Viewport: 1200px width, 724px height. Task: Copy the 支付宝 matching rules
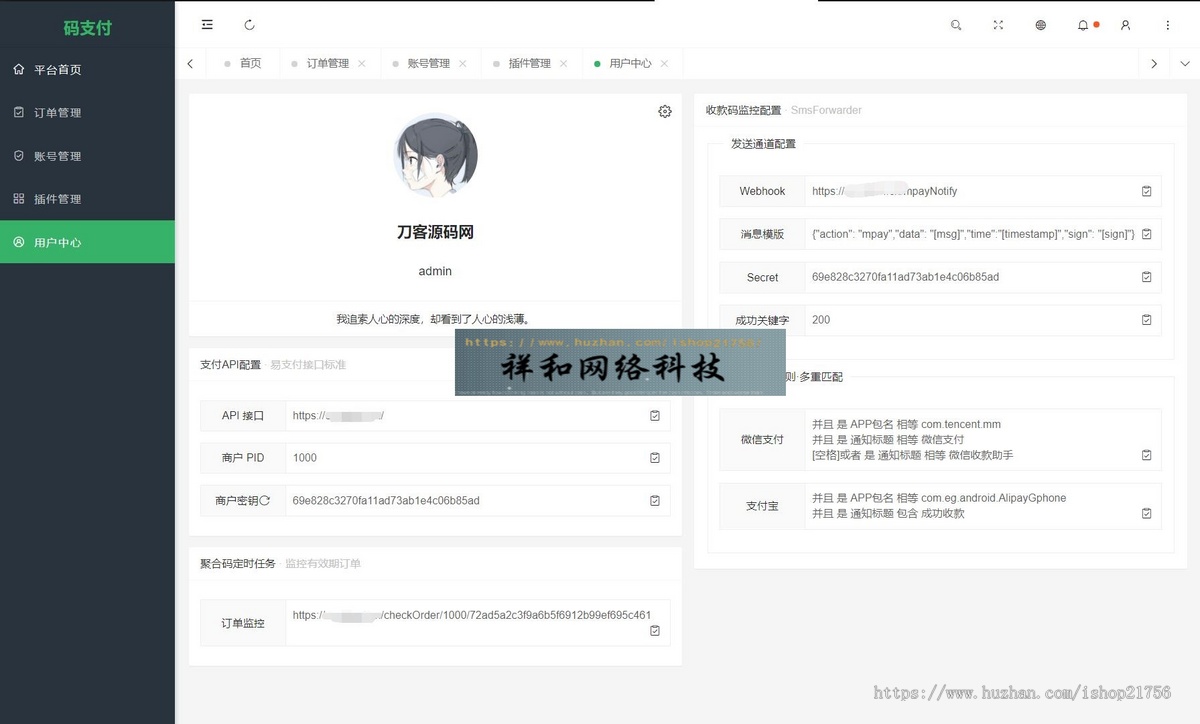(1147, 513)
